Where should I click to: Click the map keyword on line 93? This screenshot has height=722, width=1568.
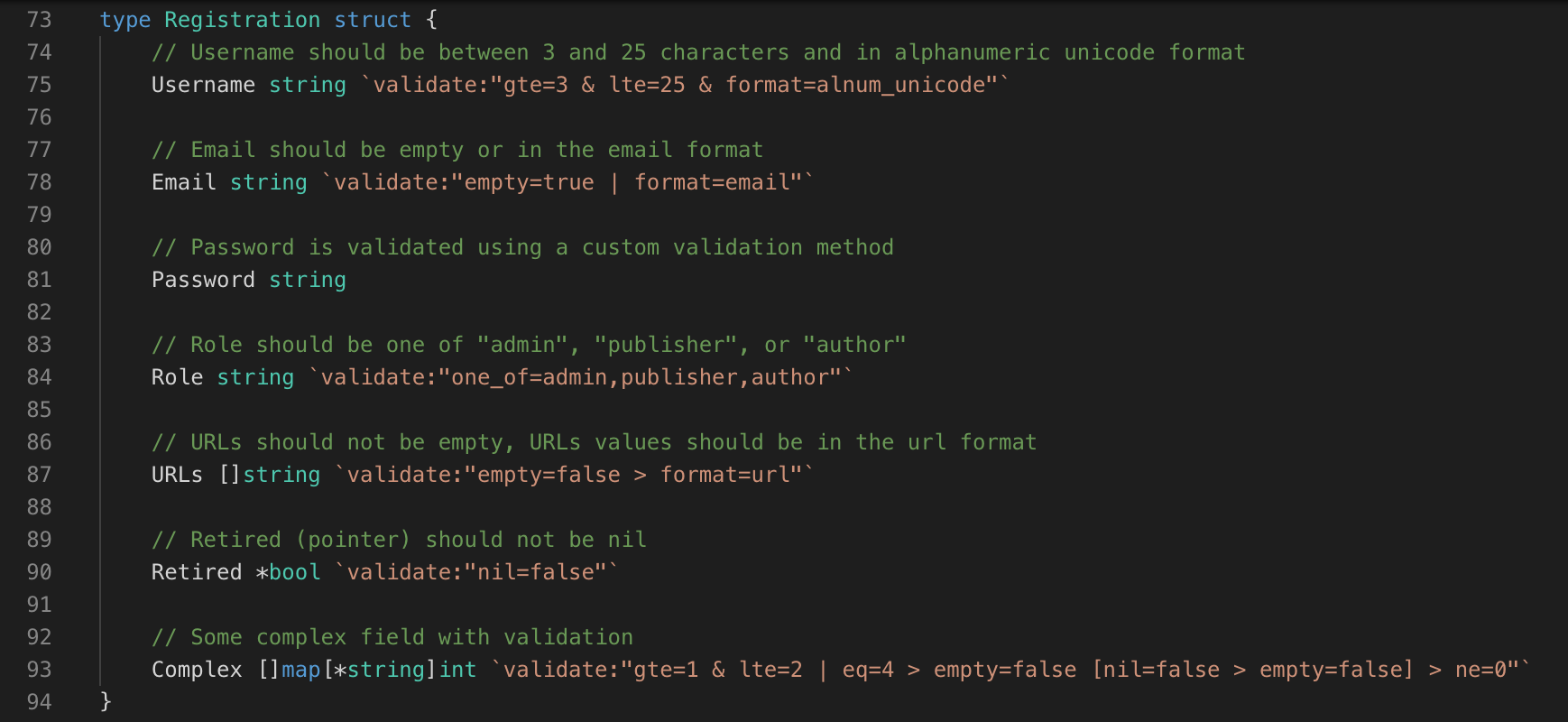(x=301, y=670)
